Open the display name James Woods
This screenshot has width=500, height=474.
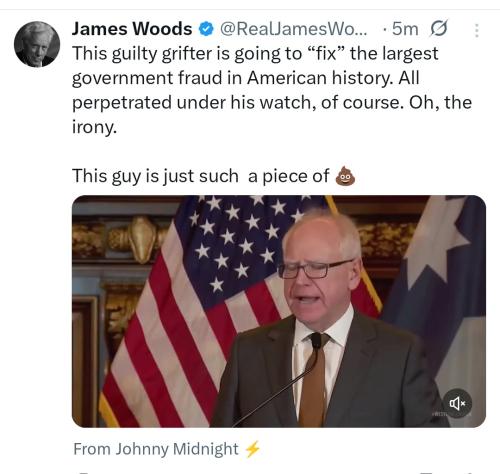(132, 29)
